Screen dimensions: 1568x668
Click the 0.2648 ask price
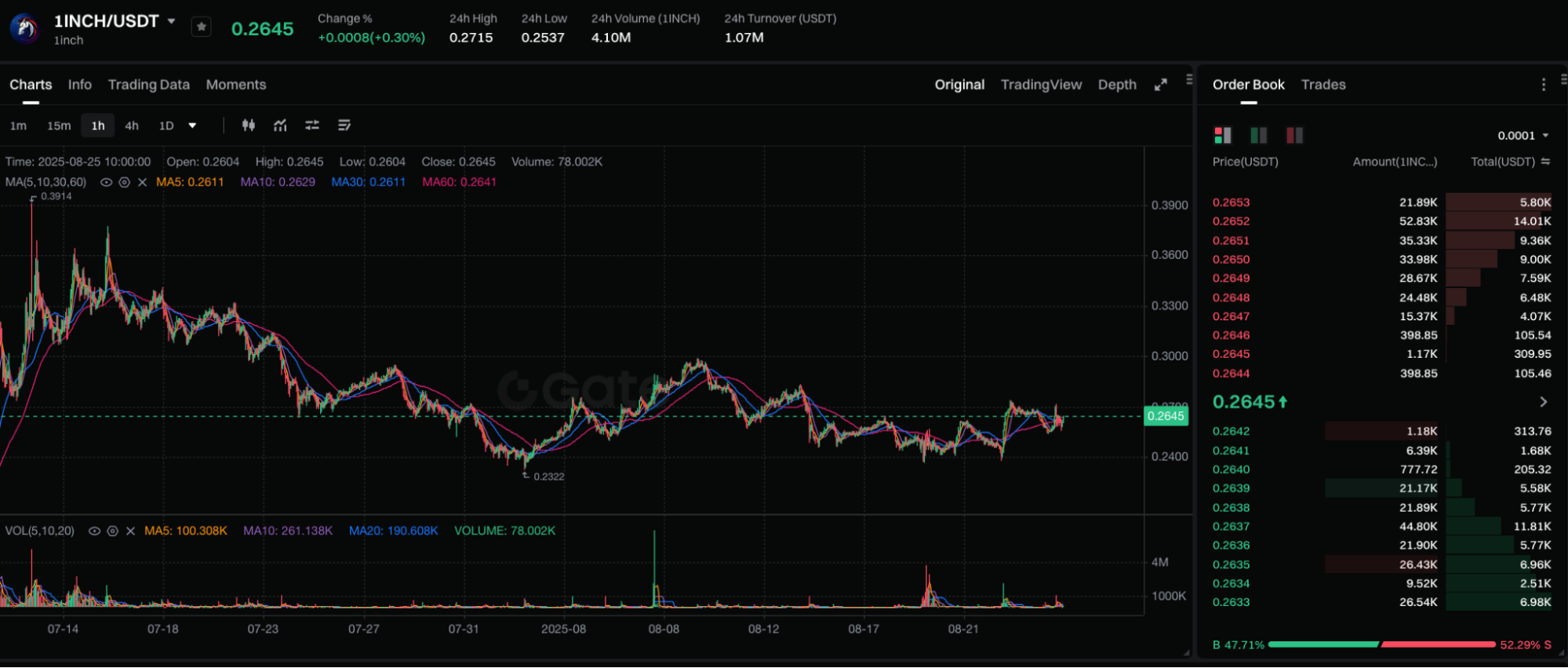pos(1231,297)
